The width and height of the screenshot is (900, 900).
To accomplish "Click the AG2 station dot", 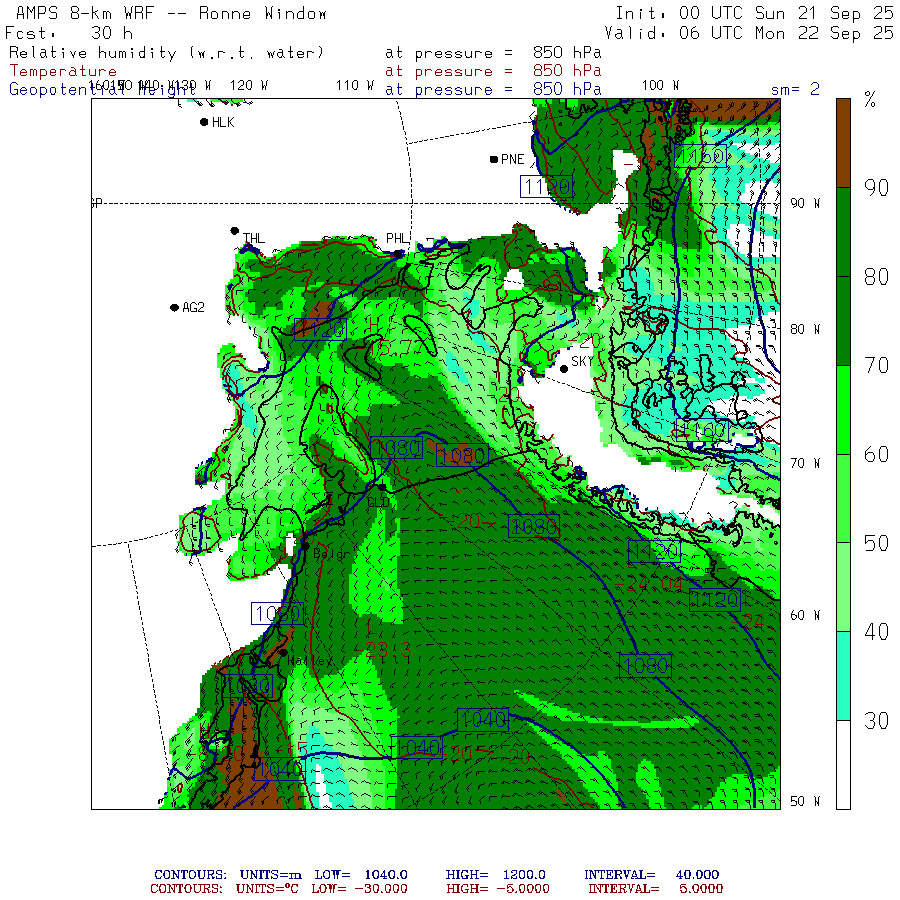I will [x=174, y=307].
